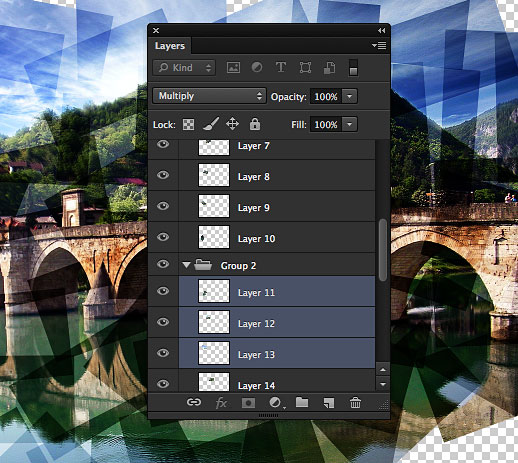
Task: Click the scroll up arrow in layers list
Action: click(x=383, y=370)
